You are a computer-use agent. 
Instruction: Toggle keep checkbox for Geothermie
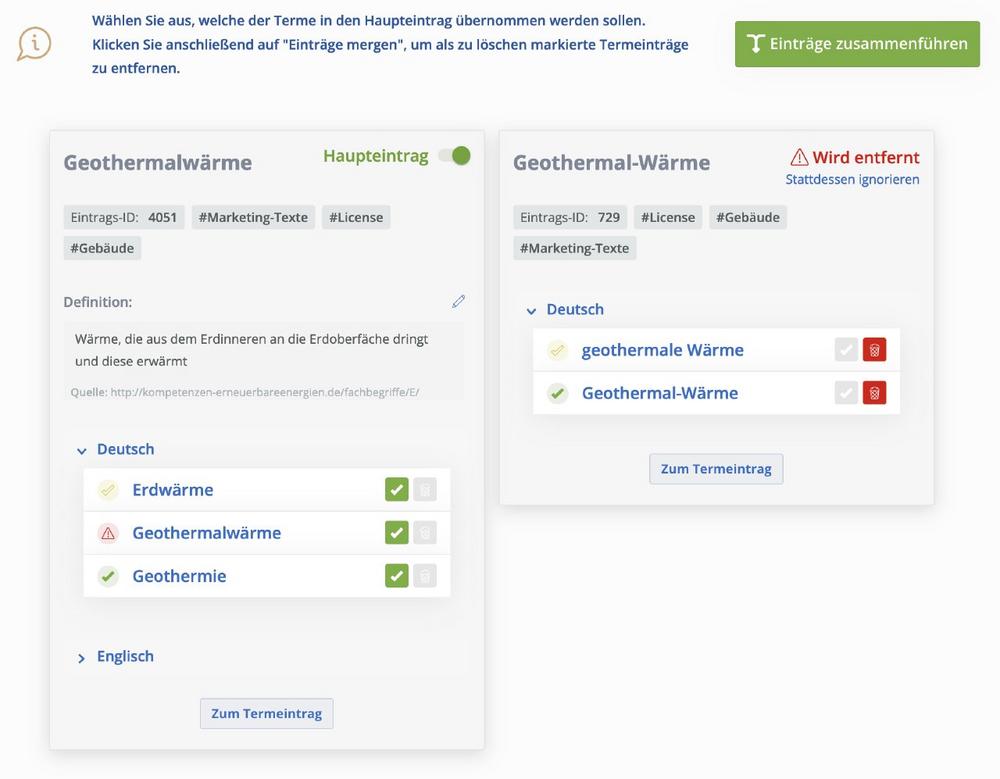pyautogui.click(x=397, y=576)
